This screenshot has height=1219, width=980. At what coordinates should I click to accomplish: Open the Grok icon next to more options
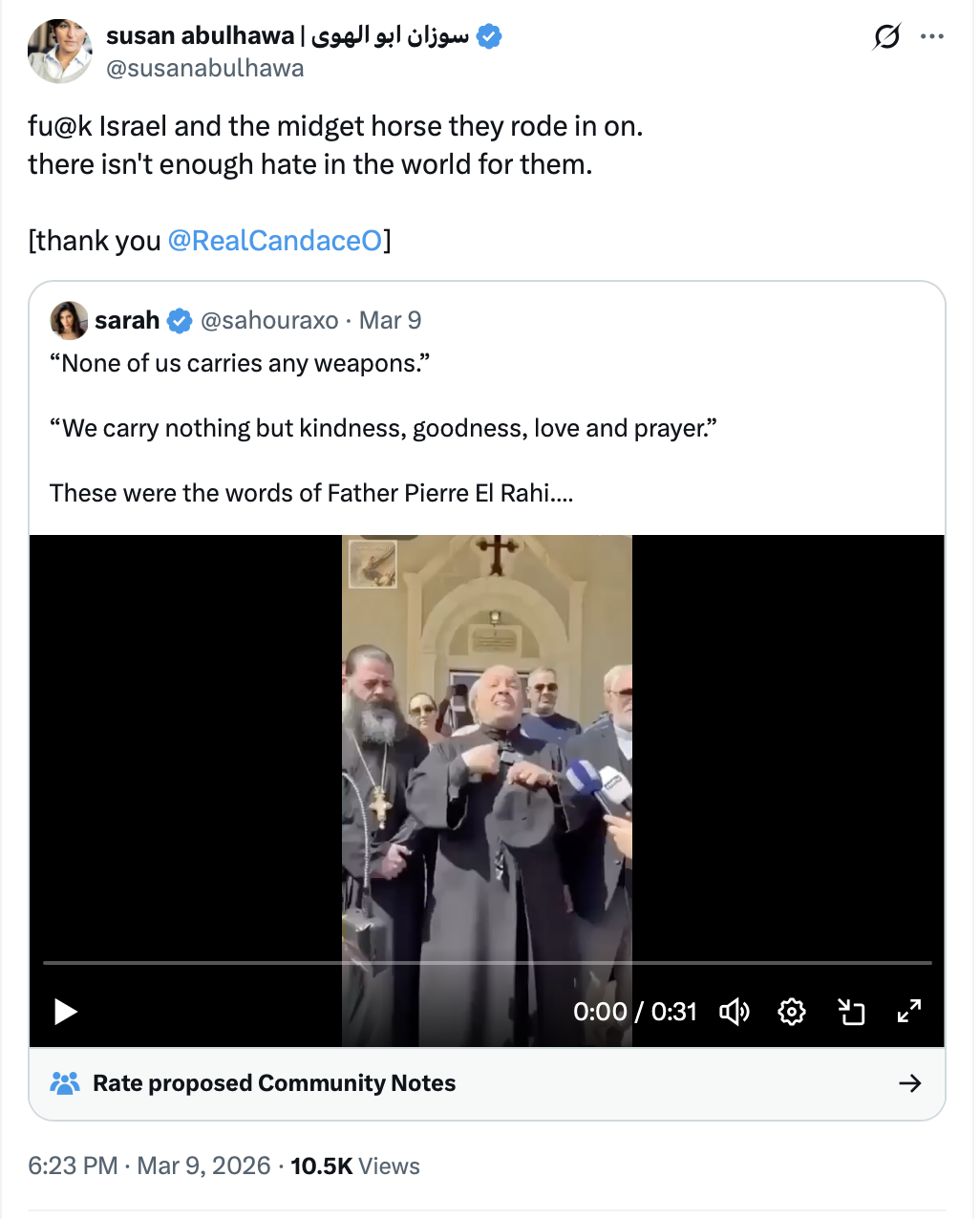(886, 37)
